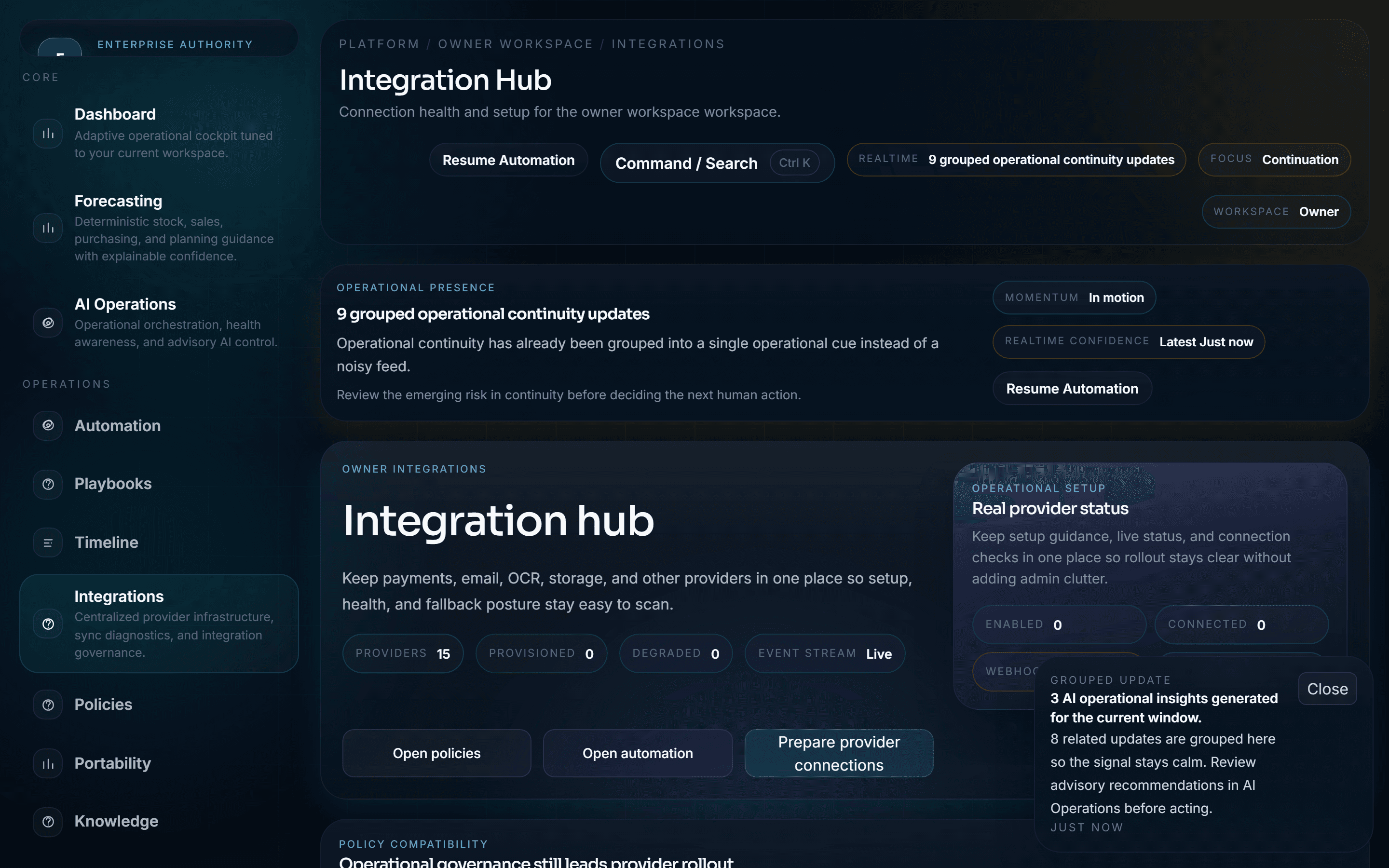Click the Knowledge sidebar icon
The width and height of the screenshot is (1389, 868).
(x=48, y=822)
